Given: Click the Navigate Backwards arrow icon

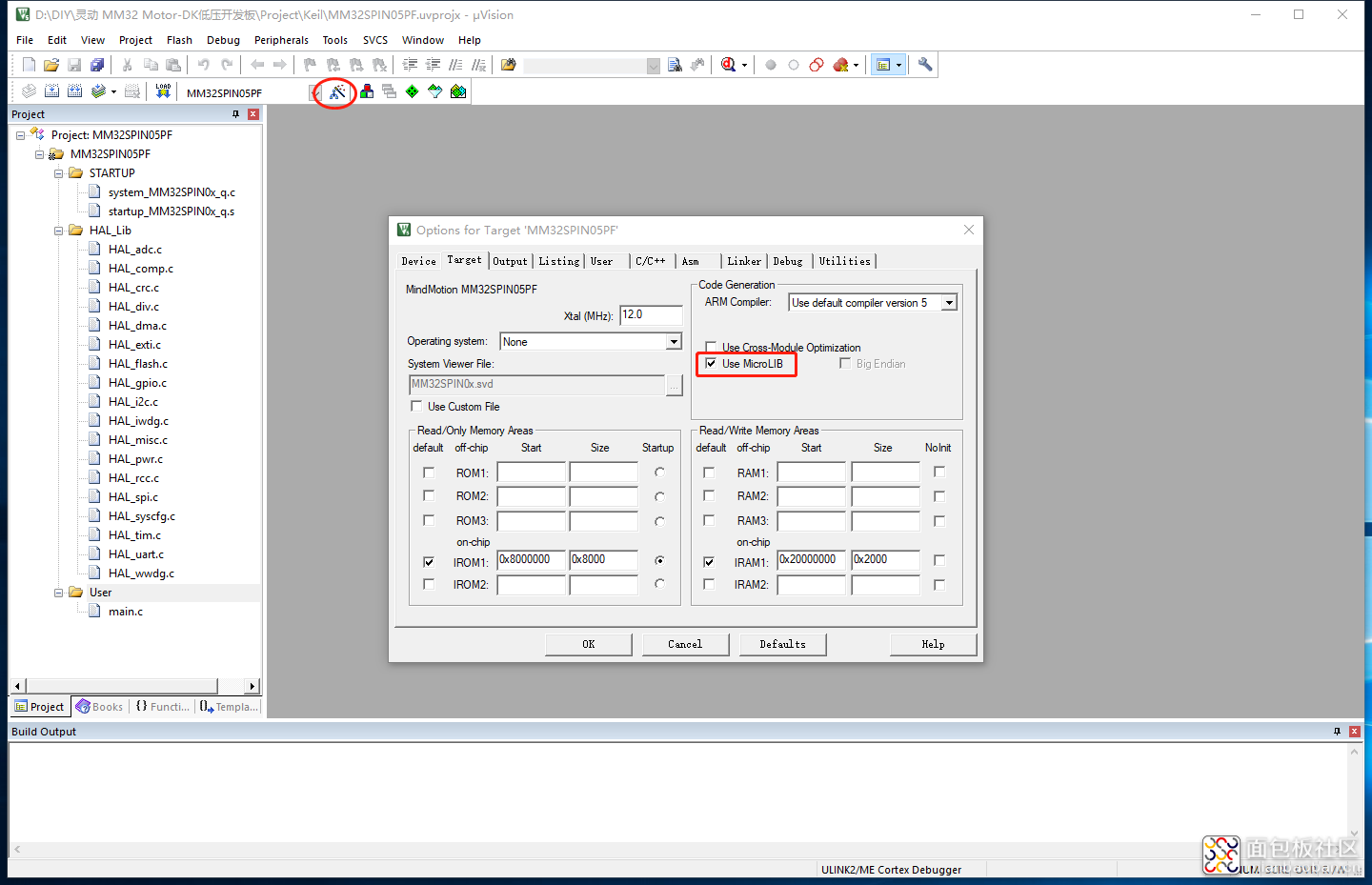Looking at the screenshot, I should click(257, 65).
